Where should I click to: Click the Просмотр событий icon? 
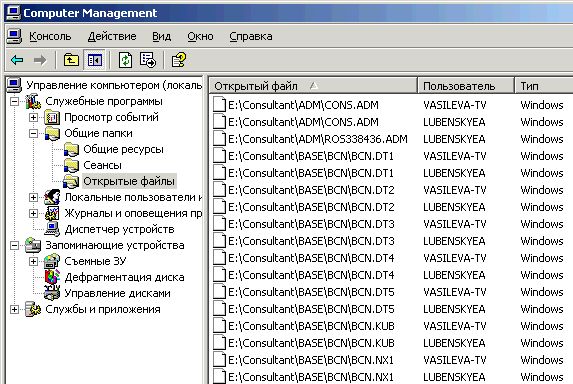coord(52,117)
